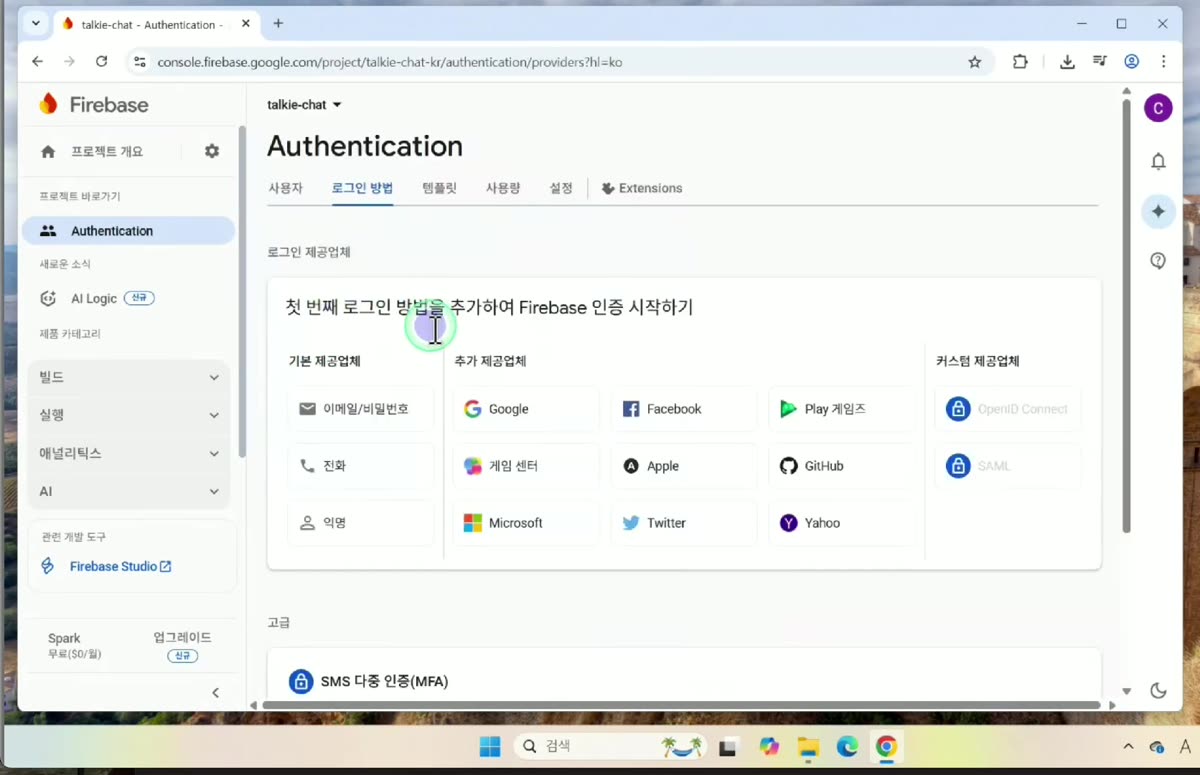
Task: Expand the 애널리틱스 category
Action: point(129,453)
